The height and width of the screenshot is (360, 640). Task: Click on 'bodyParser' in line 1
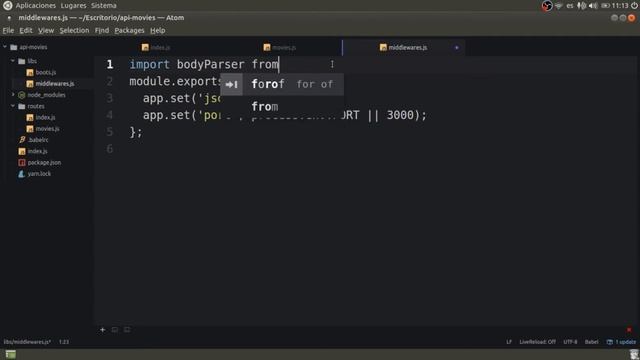click(x=211, y=64)
